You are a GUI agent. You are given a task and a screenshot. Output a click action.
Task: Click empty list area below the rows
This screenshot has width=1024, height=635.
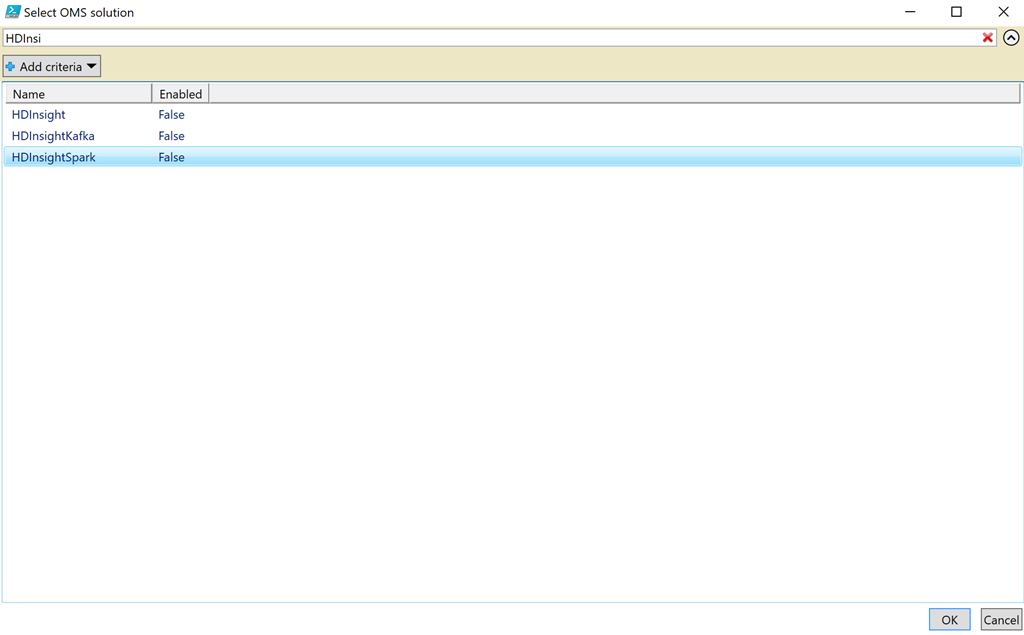[510, 380]
